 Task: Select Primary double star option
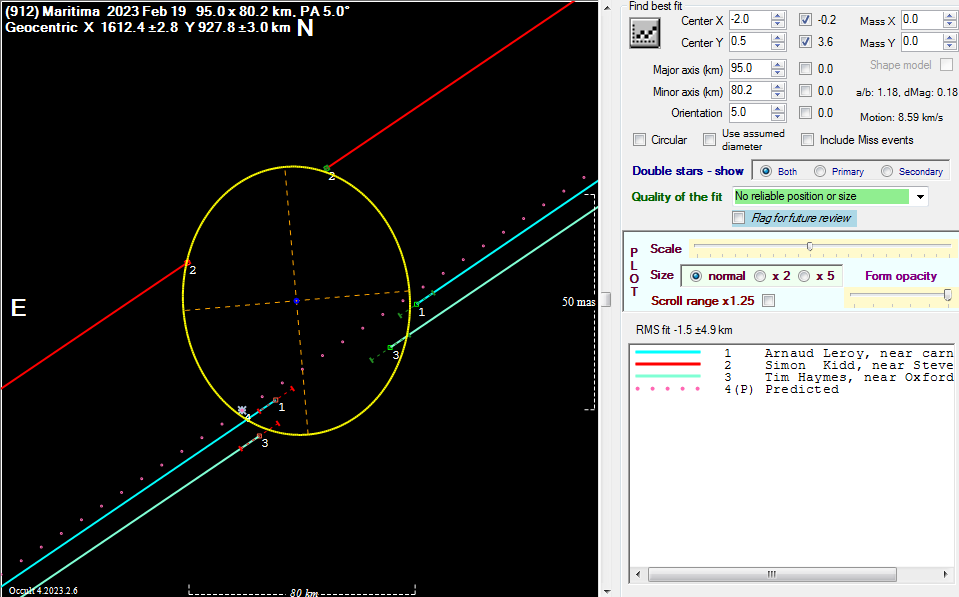pos(820,171)
